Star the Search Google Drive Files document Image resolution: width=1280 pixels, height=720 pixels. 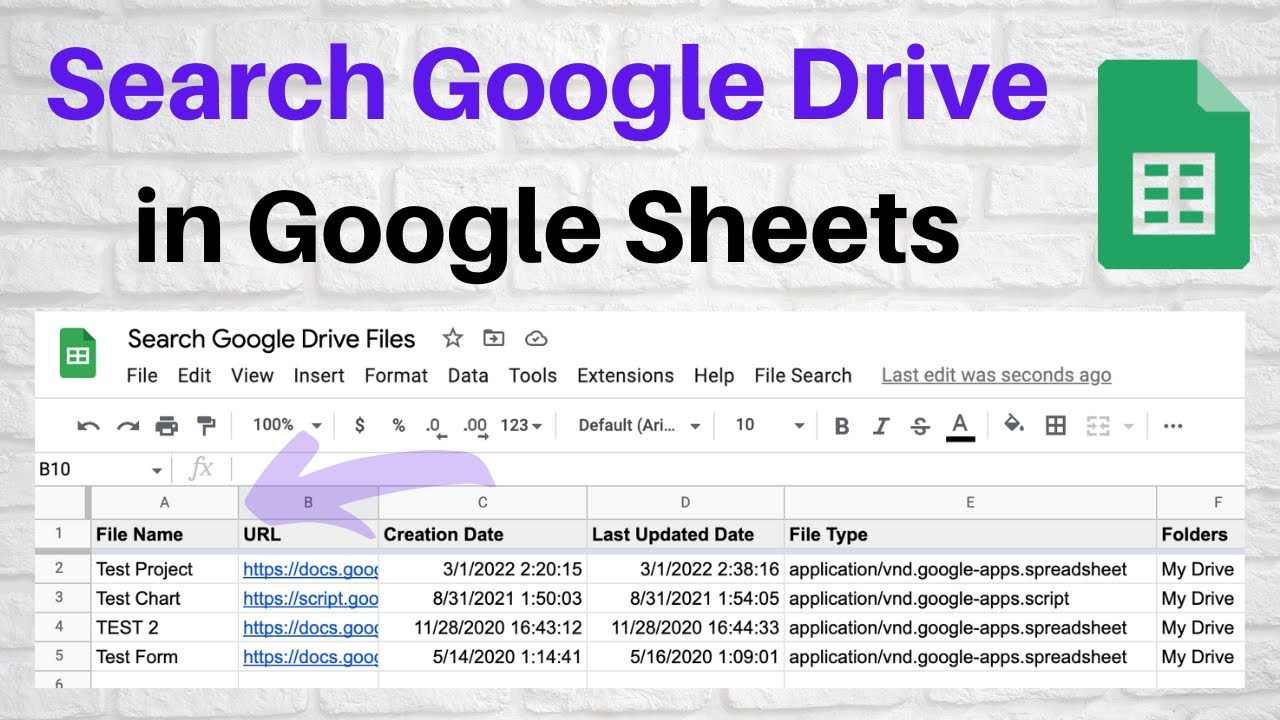453,339
